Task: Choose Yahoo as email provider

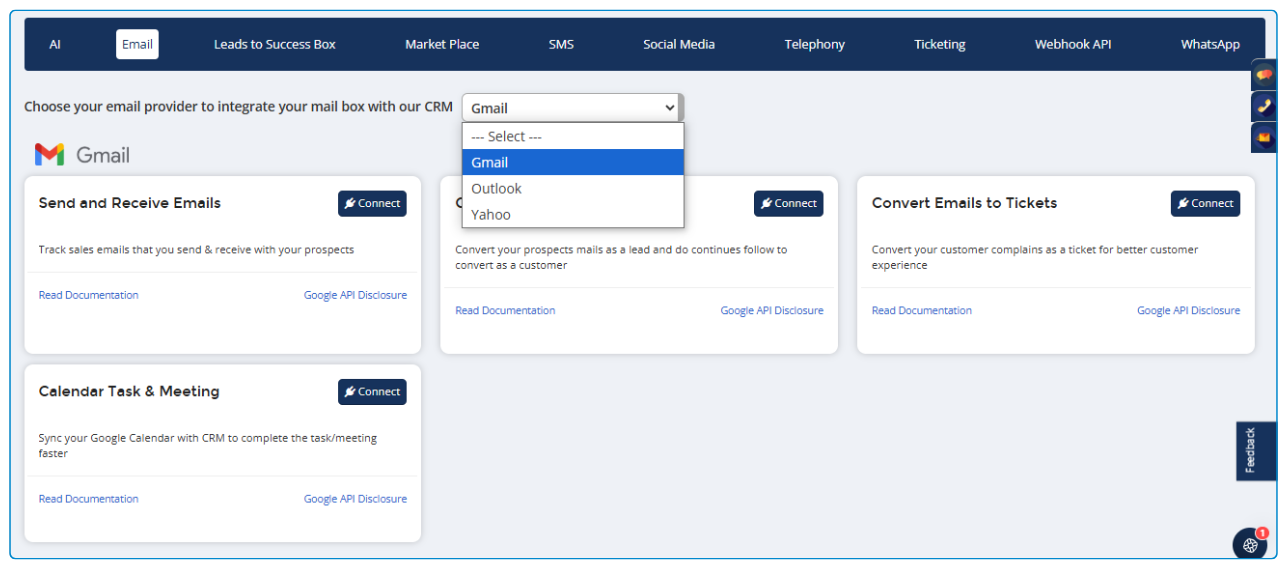Action: [x=573, y=214]
